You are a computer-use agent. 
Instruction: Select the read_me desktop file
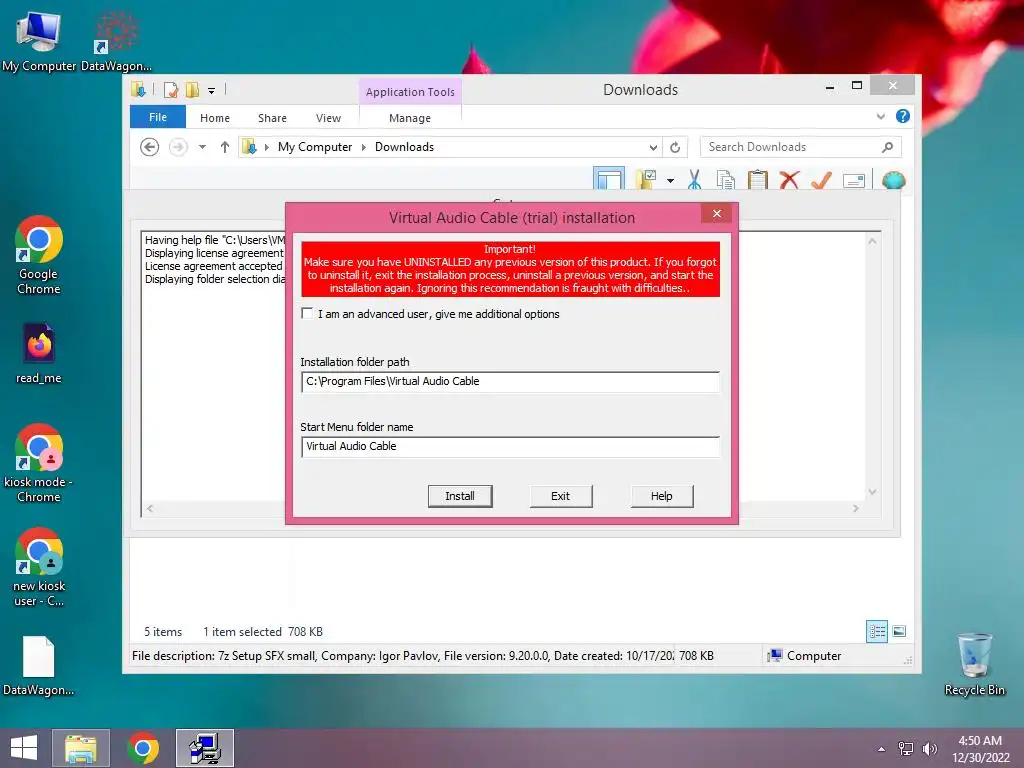(39, 353)
